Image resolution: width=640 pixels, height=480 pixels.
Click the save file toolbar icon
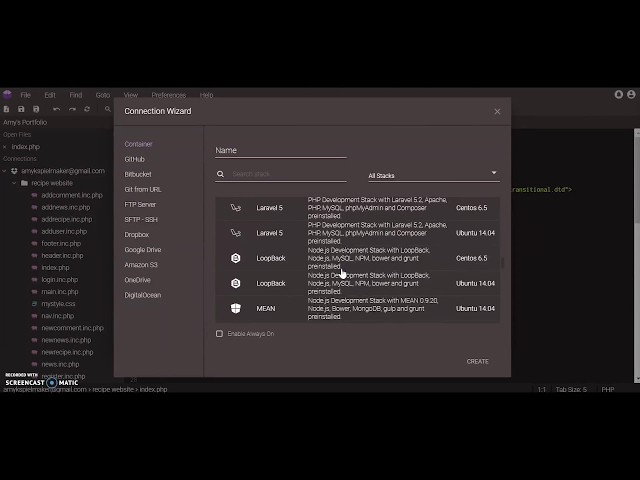click(21, 109)
